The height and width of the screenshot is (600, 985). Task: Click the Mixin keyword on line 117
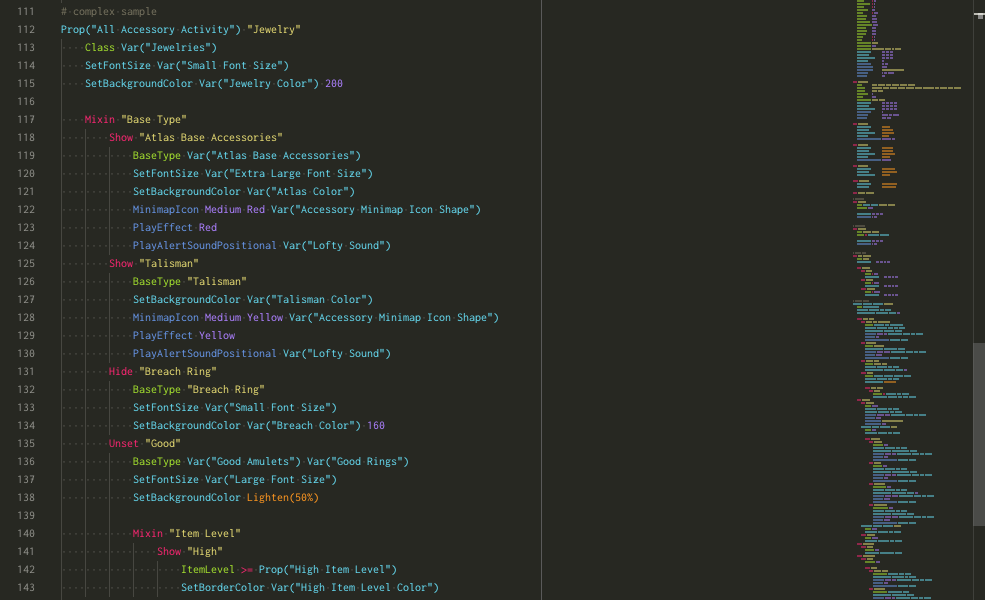(x=100, y=119)
